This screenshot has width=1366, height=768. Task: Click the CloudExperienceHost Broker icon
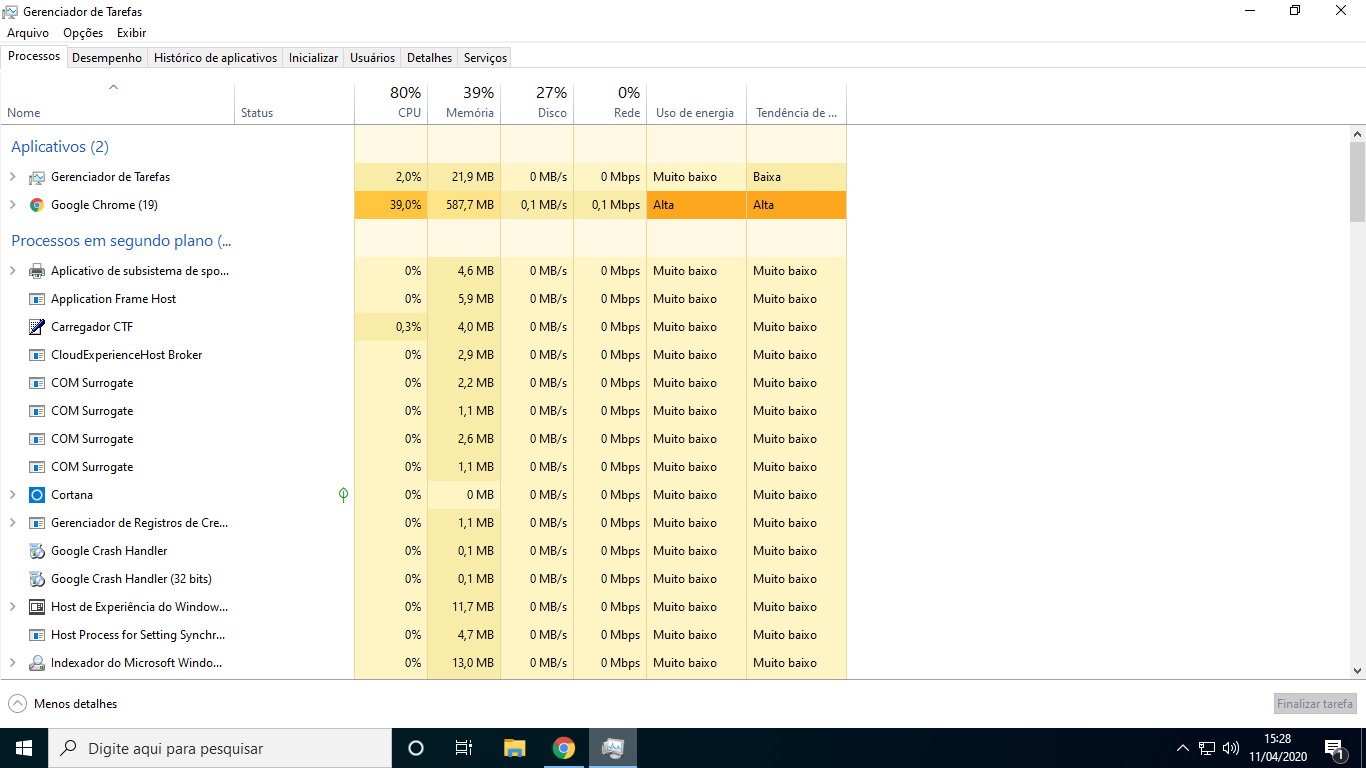(37, 355)
